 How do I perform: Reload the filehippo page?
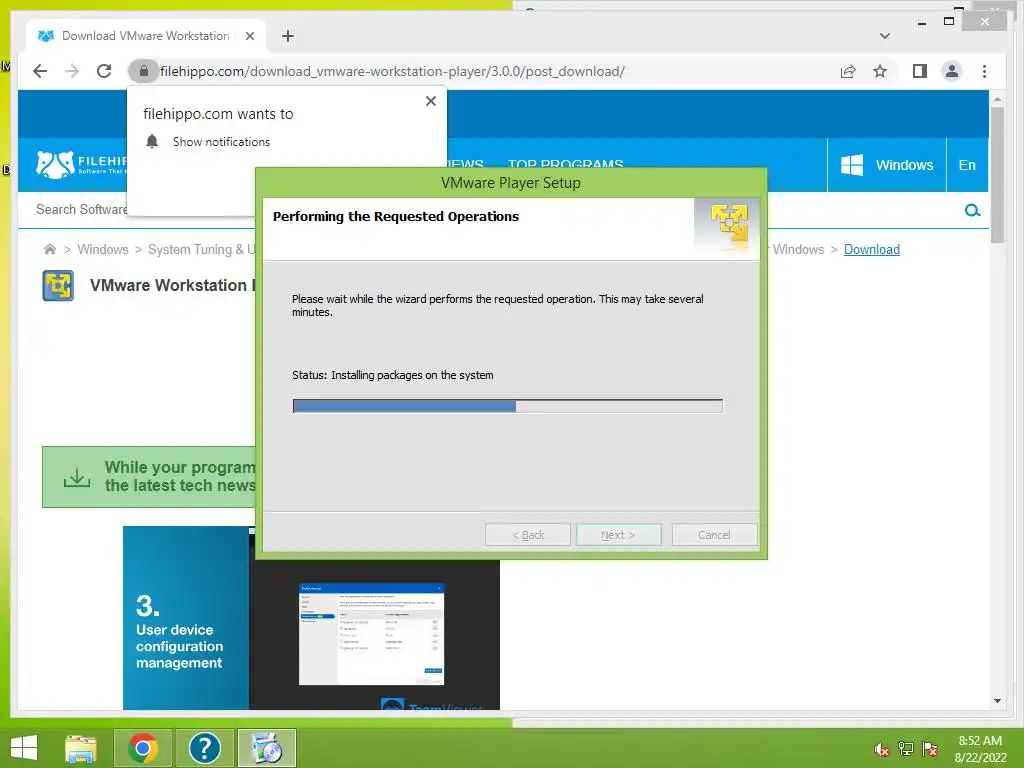pos(104,71)
